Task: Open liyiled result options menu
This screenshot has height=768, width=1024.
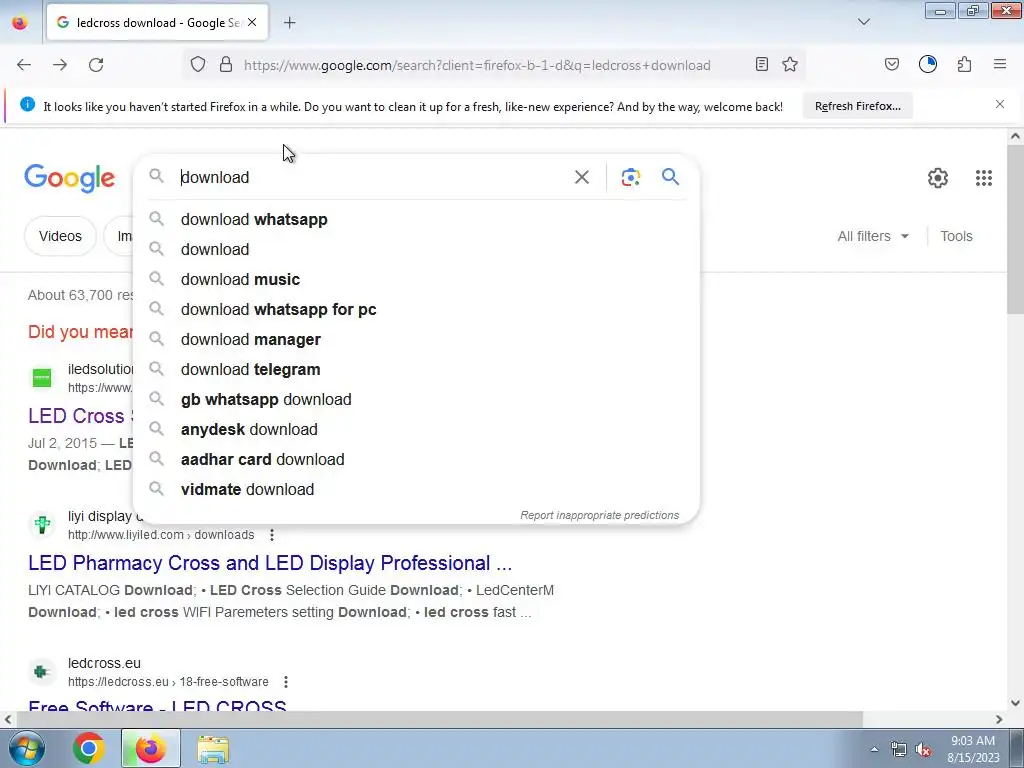Action: click(x=272, y=535)
